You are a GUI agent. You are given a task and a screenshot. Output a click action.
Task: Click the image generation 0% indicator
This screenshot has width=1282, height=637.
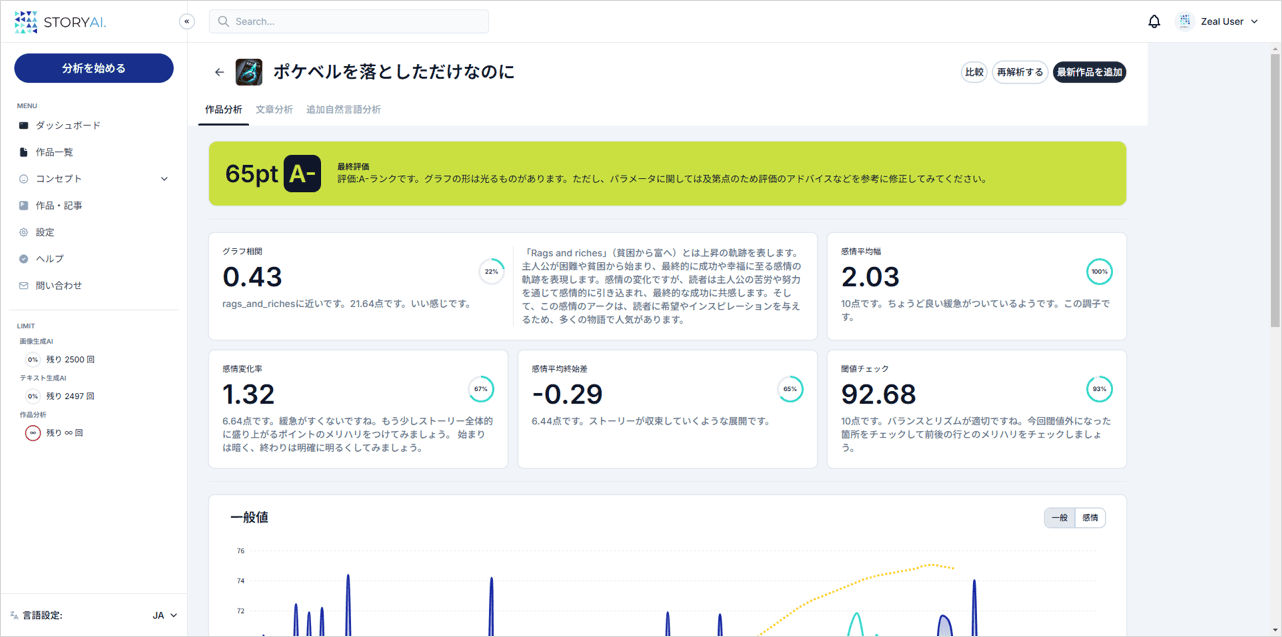[33, 359]
